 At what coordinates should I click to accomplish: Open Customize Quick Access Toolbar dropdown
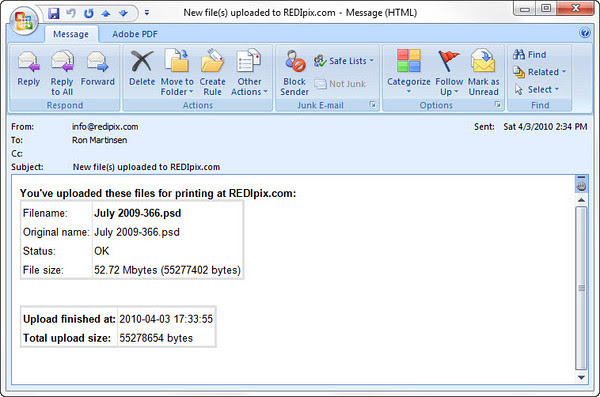(x=147, y=13)
